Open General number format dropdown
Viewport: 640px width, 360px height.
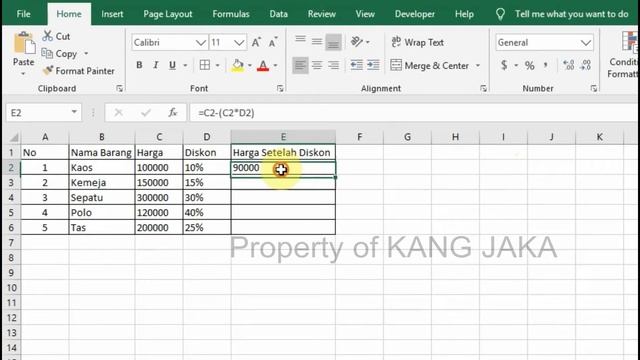(x=586, y=42)
